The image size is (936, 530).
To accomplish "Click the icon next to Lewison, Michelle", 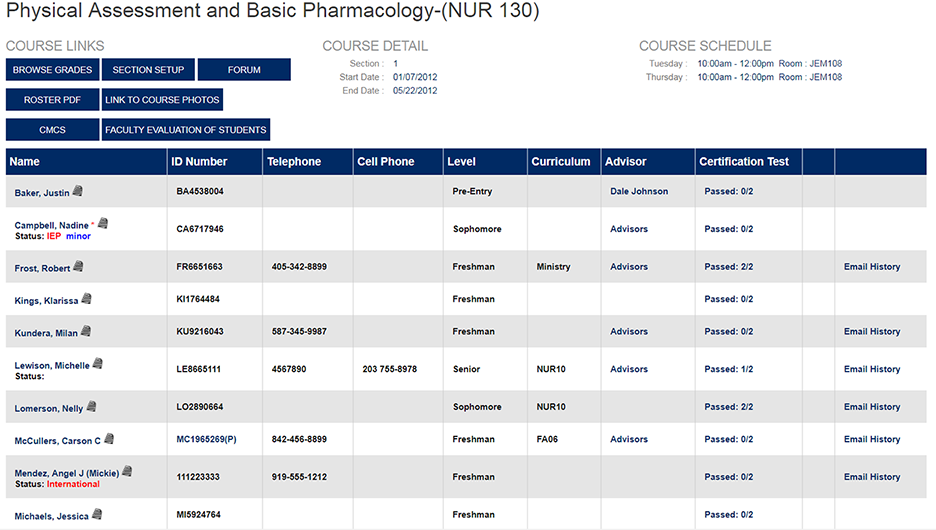I will pos(97,364).
